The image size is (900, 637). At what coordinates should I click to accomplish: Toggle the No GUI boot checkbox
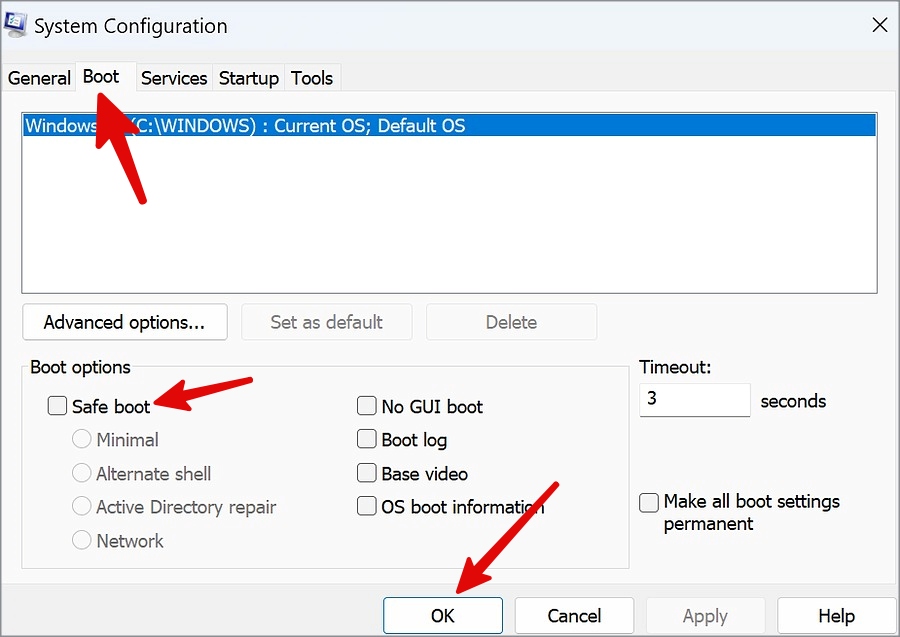tap(367, 407)
